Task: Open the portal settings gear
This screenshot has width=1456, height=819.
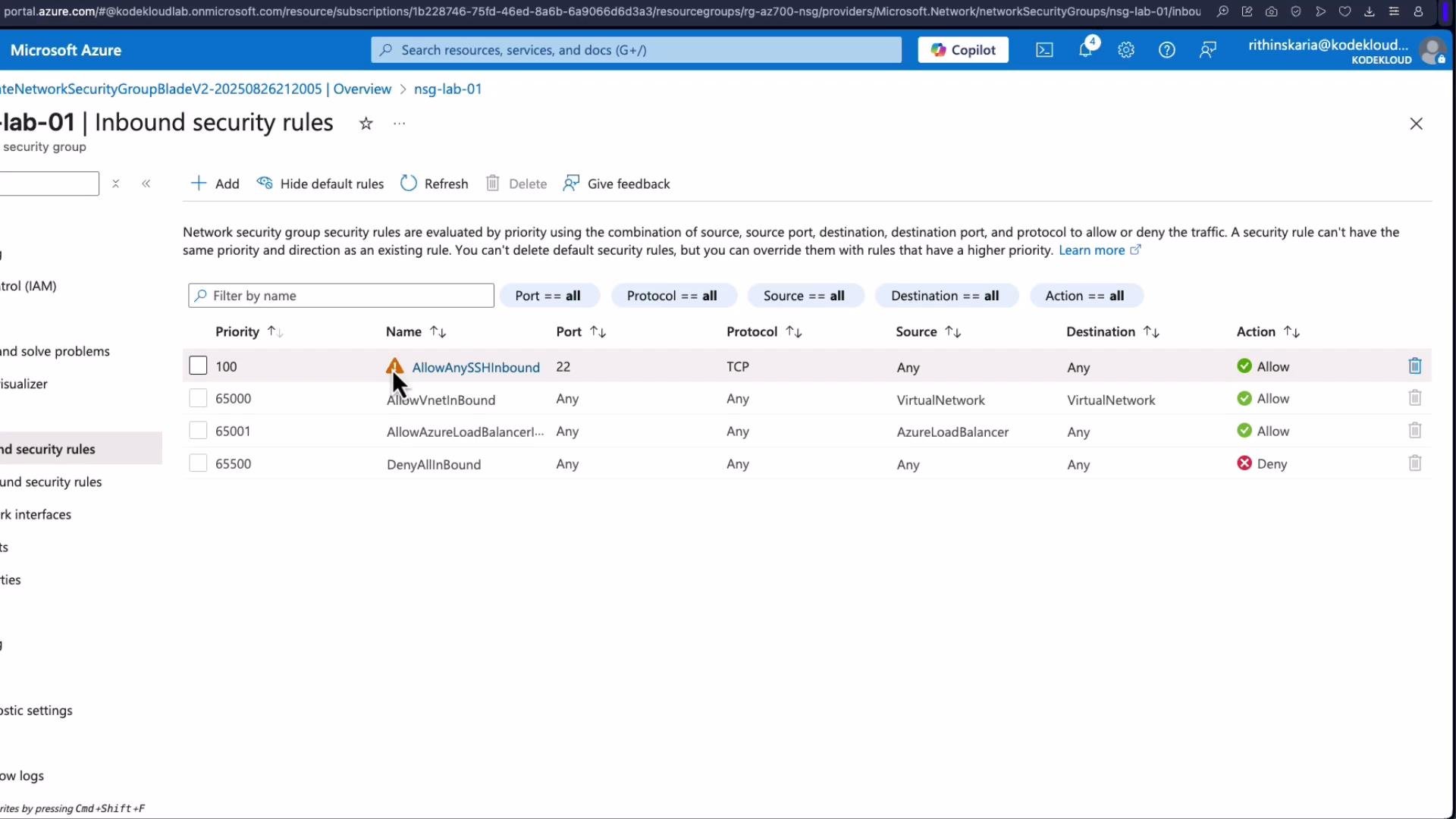Action: click(x=1126, y=50)
